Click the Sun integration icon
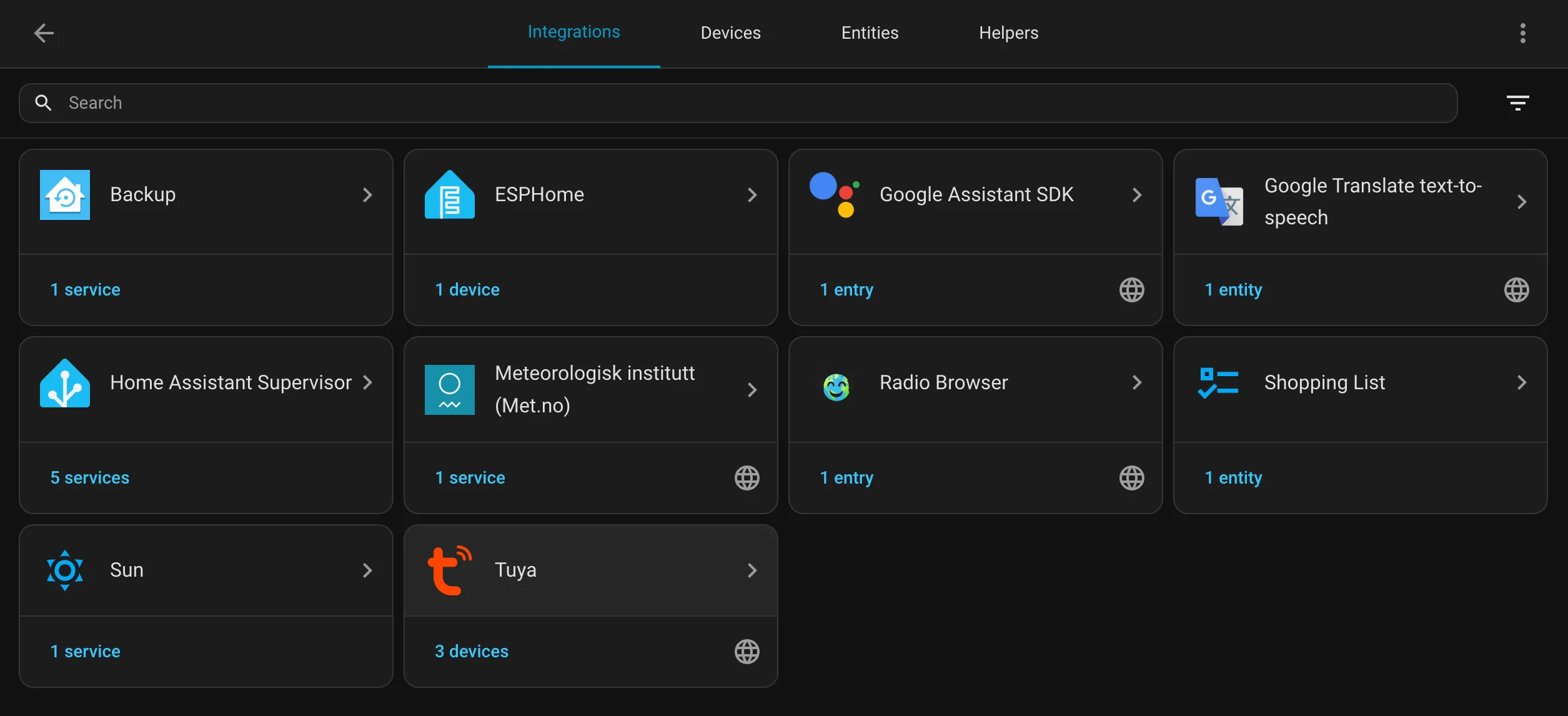The width and height of the screenshot is (1568, 716). tap(65, 570)
